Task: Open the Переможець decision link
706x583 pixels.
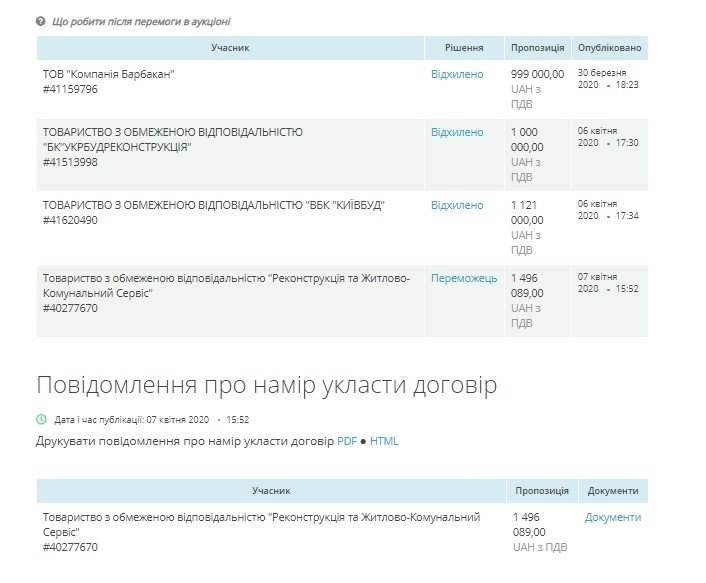Action: pos(464,278)
